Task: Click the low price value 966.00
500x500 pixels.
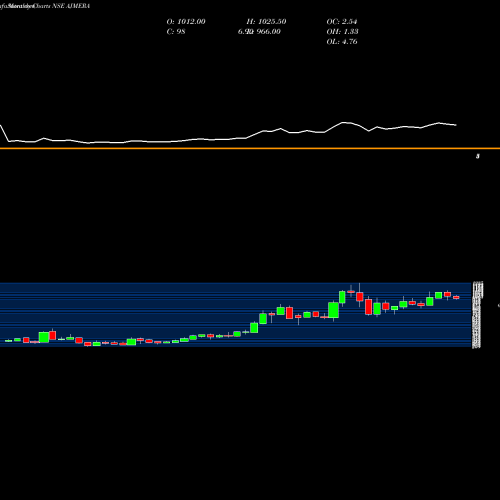Action: pos(268,32)
